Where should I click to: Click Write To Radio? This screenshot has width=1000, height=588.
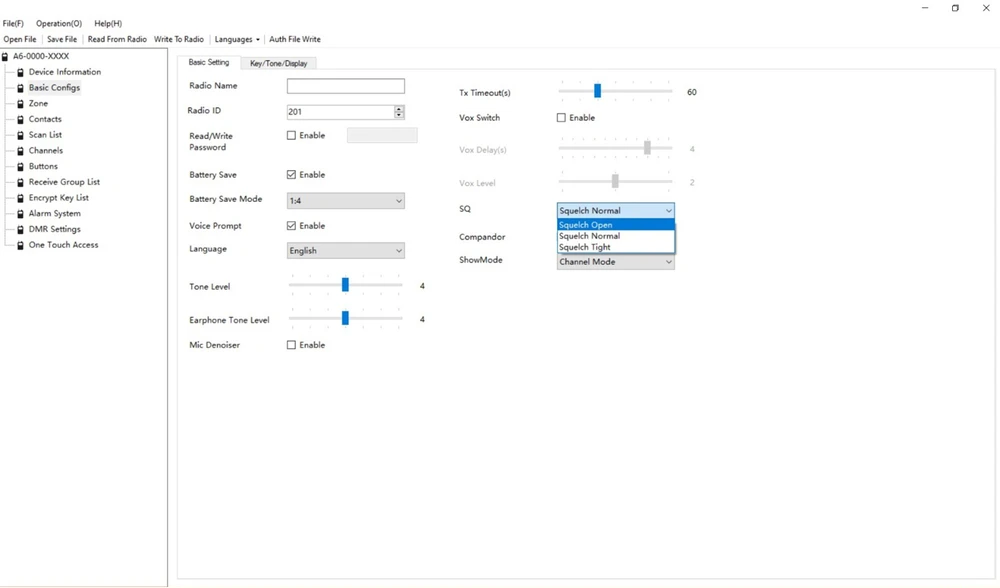coord(179,40)
